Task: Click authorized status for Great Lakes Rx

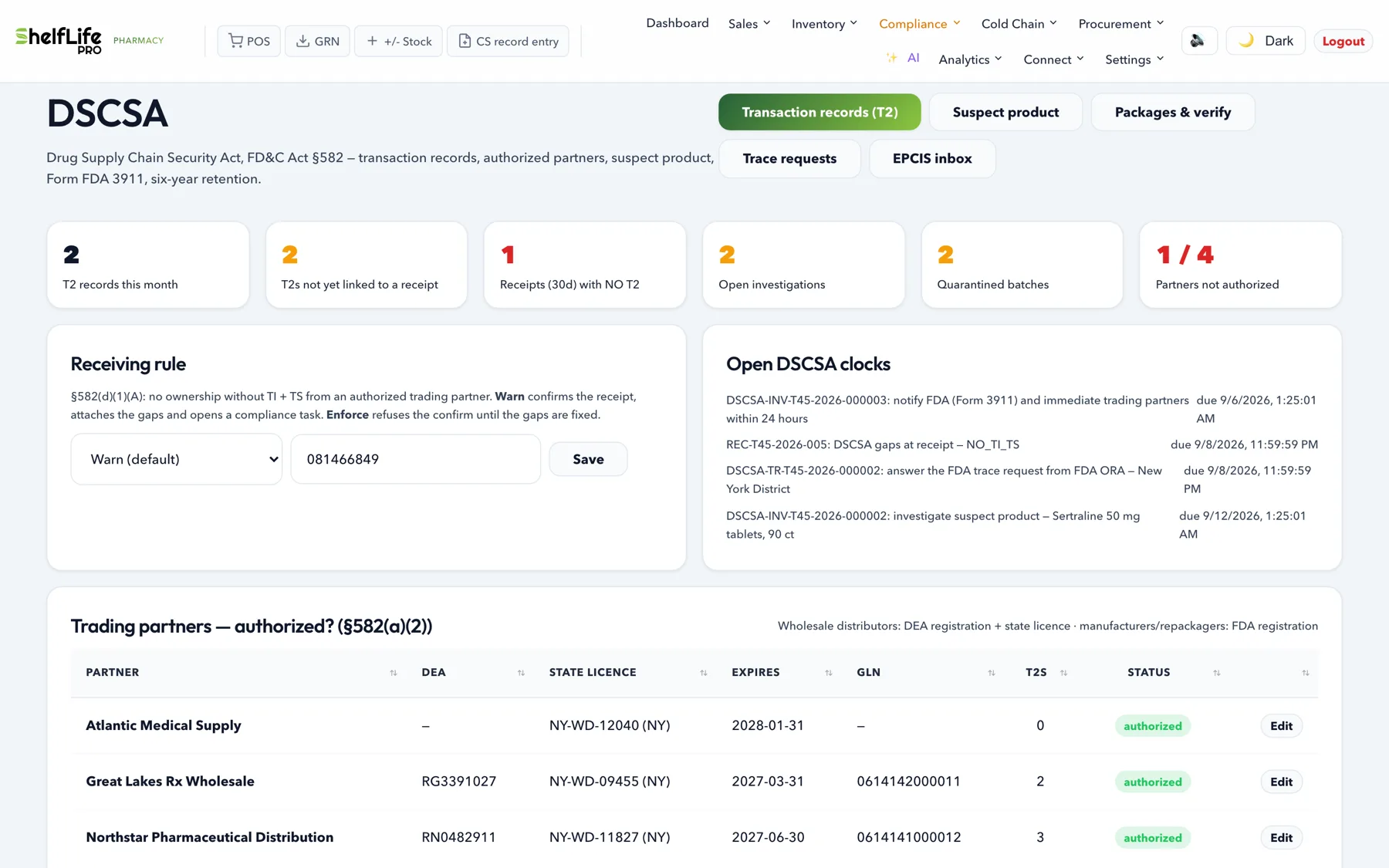Action: coord(1153,782)
